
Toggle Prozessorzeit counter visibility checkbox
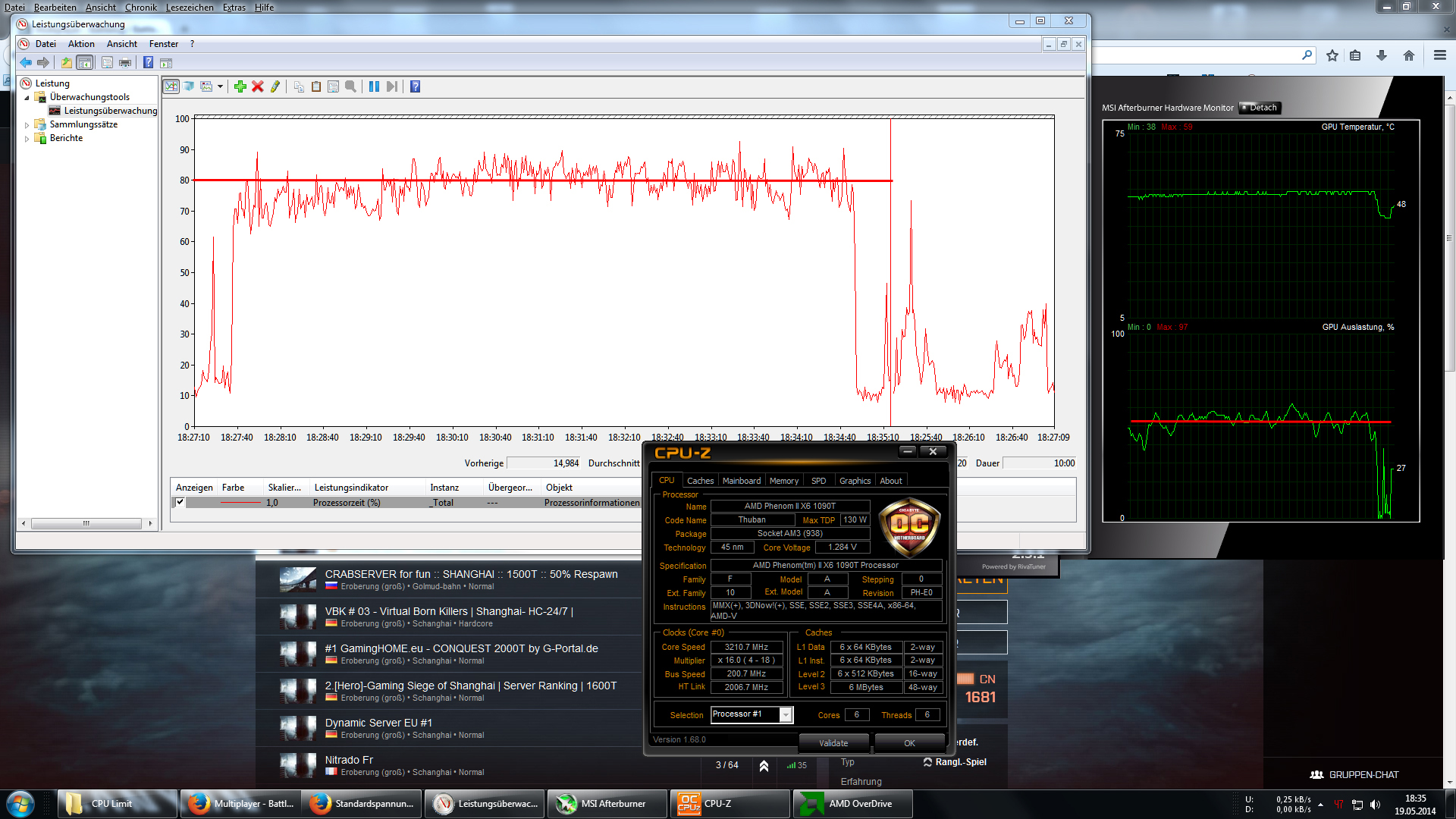[x=180, y=502]
